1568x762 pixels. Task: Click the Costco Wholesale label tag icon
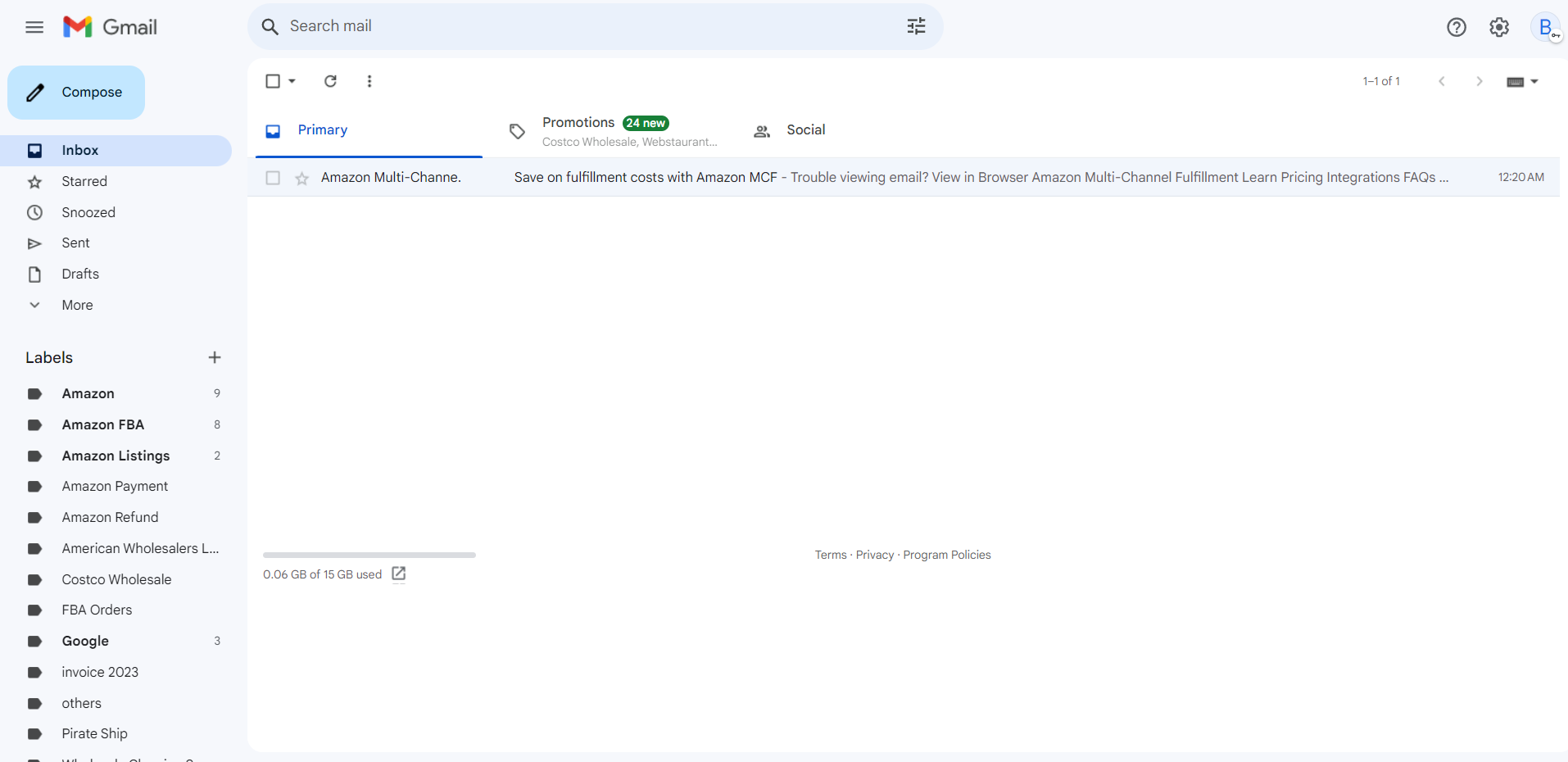click(x=34, y=580)
